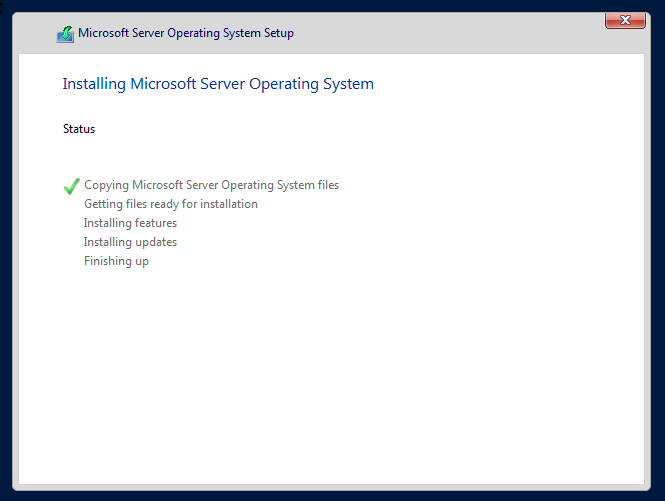Click the dark blue background outside the window

click(x=331, y=5)
